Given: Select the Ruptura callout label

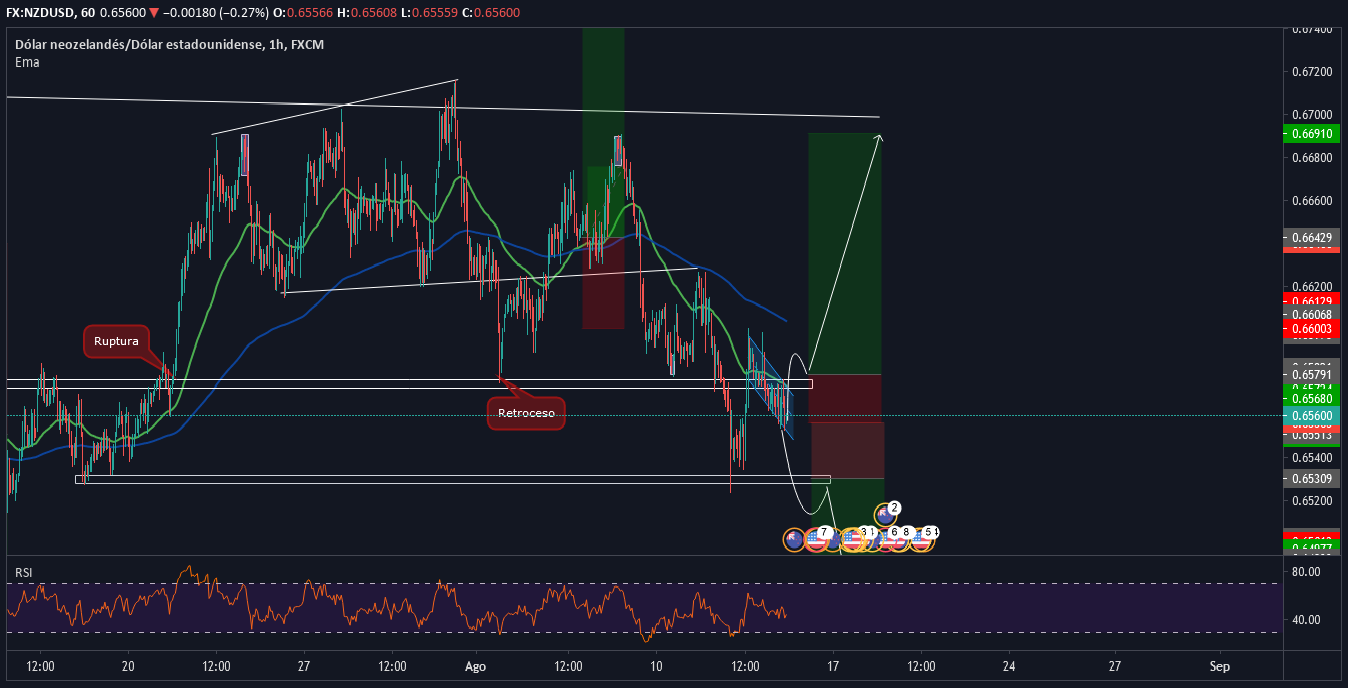Looking at the screenshot, I should [x=116, y=341].
